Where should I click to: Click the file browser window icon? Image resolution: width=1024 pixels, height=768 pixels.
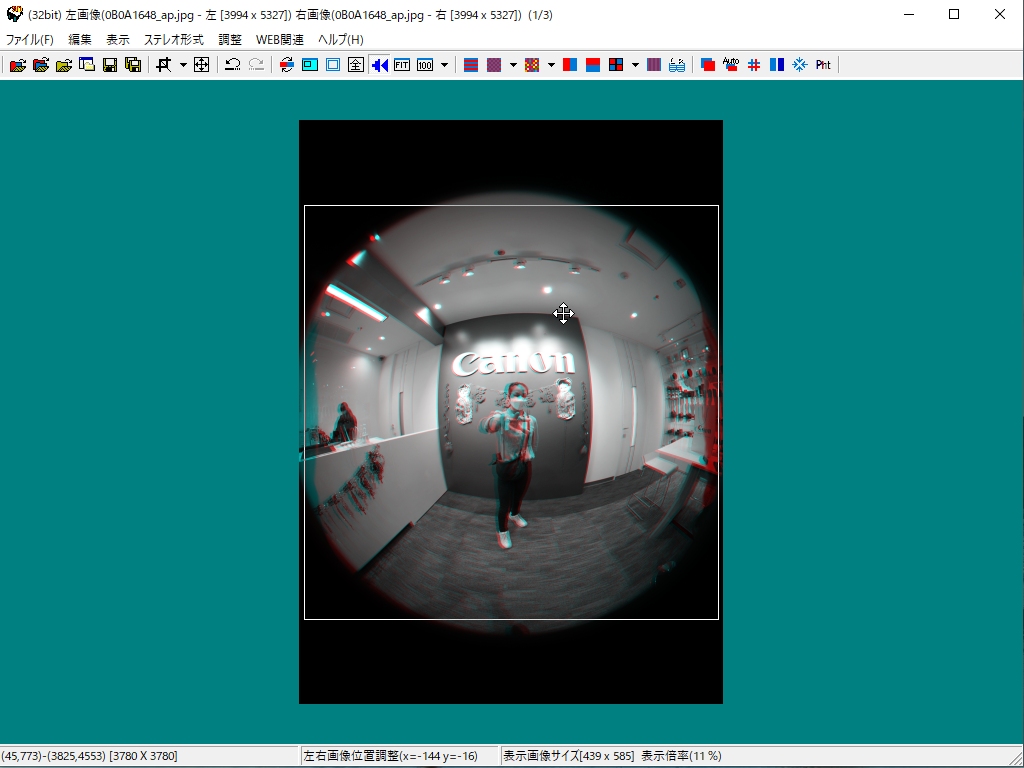87,65
